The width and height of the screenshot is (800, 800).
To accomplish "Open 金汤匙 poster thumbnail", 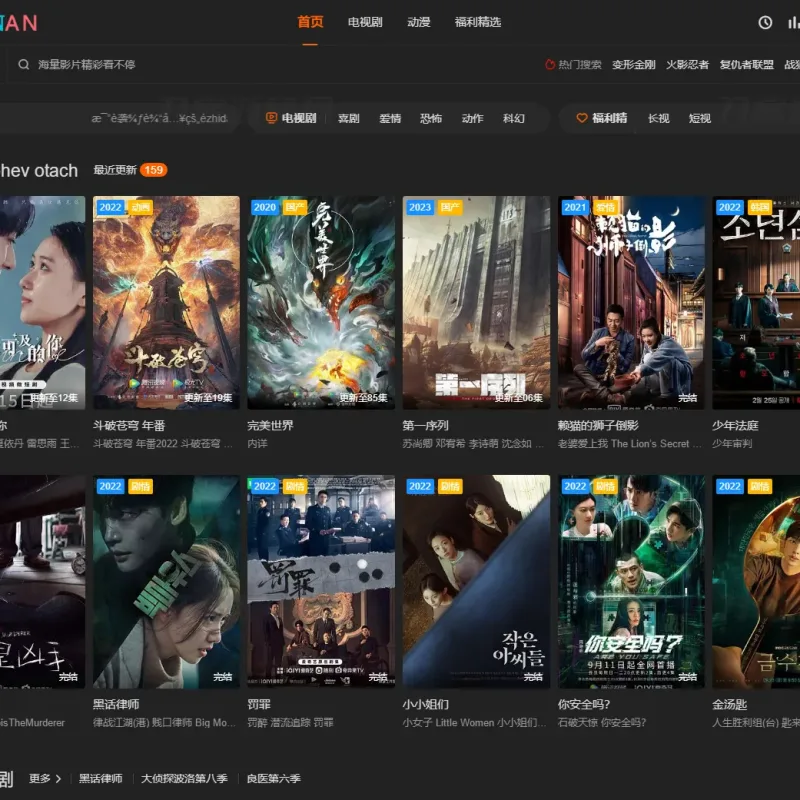I will 756,582.
